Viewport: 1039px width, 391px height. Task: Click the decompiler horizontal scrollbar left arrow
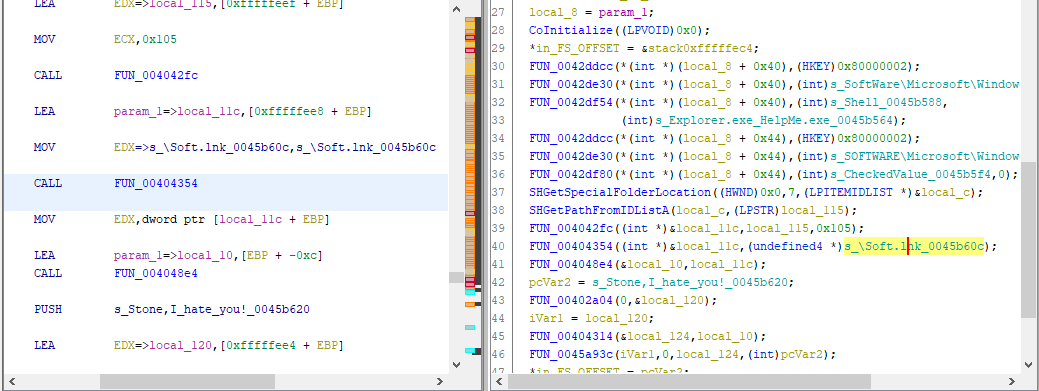pos(500,381)
